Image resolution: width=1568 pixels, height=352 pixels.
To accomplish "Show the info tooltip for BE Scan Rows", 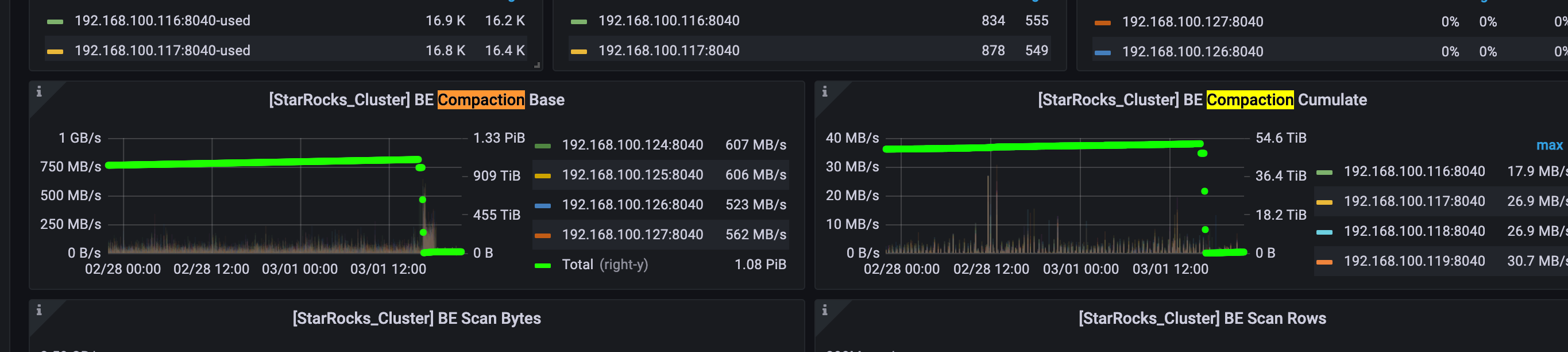I will (x=825, y=310).
